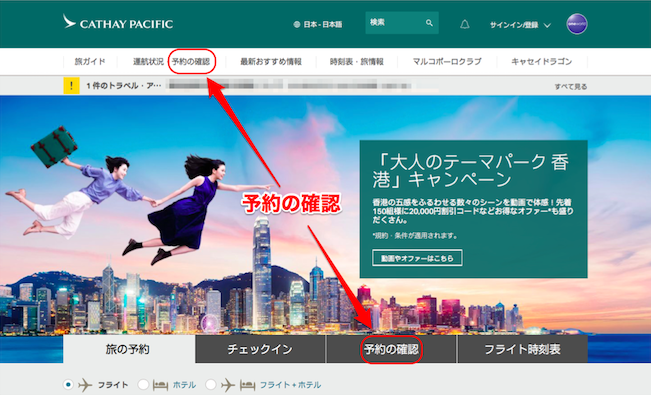Click the airplane icon beside フライト
This screenshot has height=395, width=651.
point(85,385)
